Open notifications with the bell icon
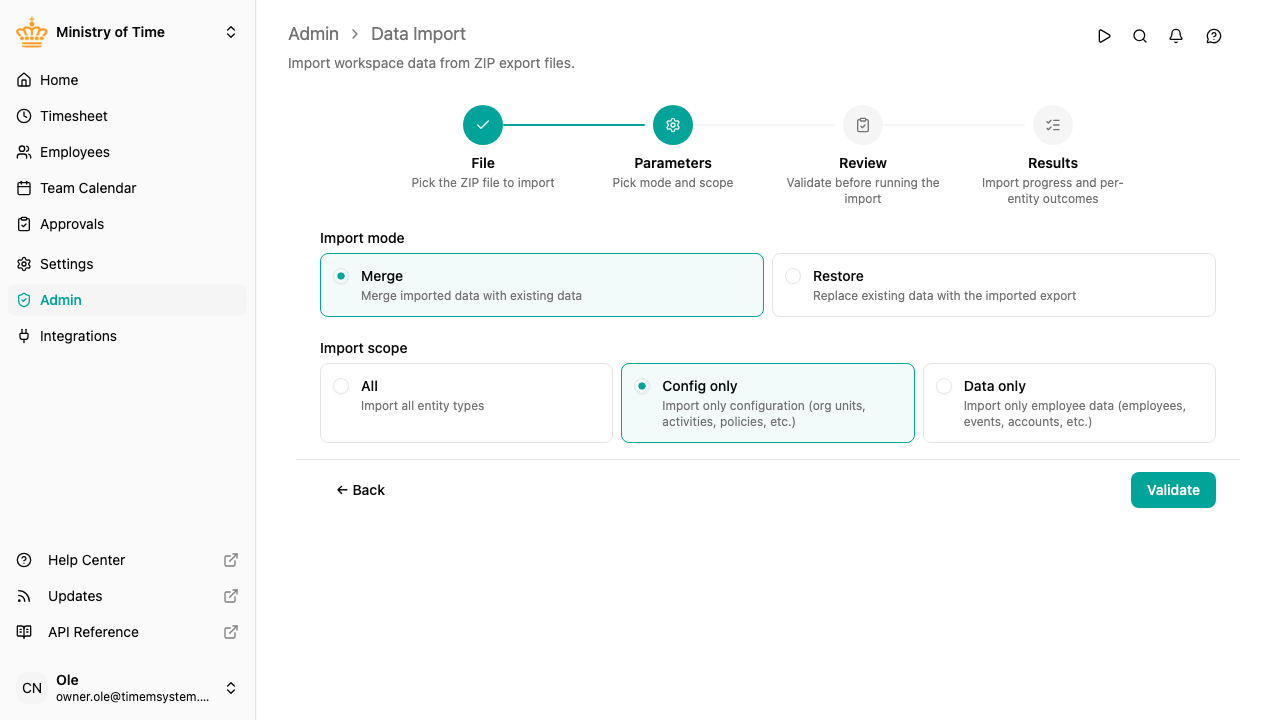The image size is (1280, 720). click(1176, 36)
